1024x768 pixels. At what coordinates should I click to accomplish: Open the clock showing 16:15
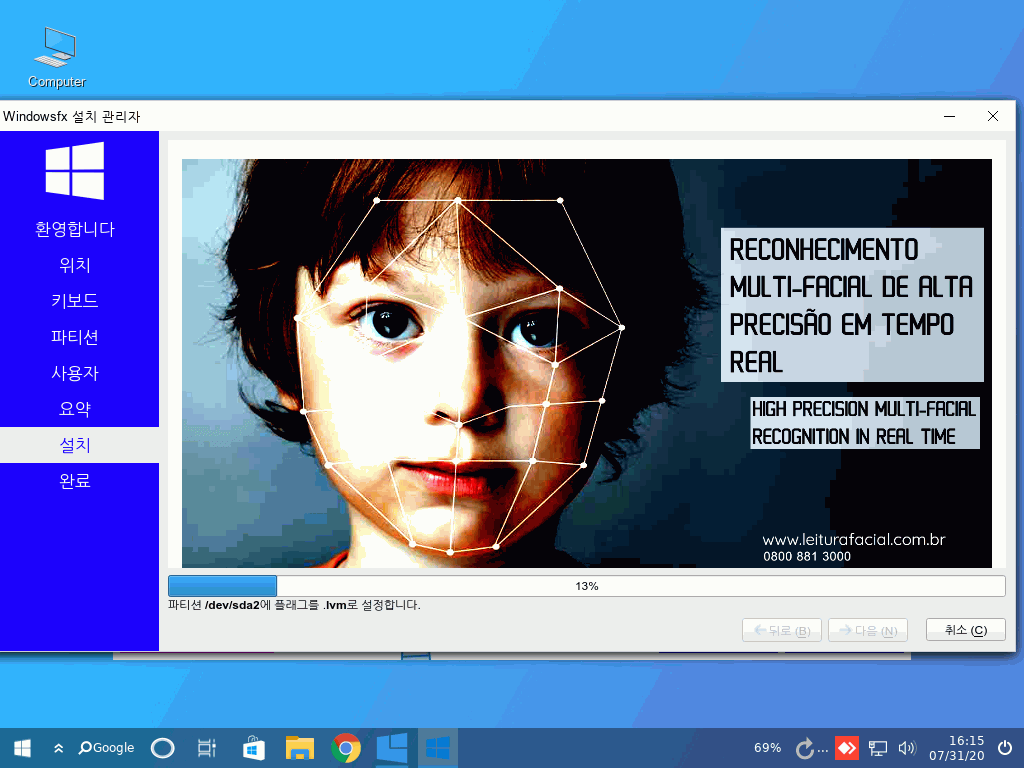coord(957,748)
